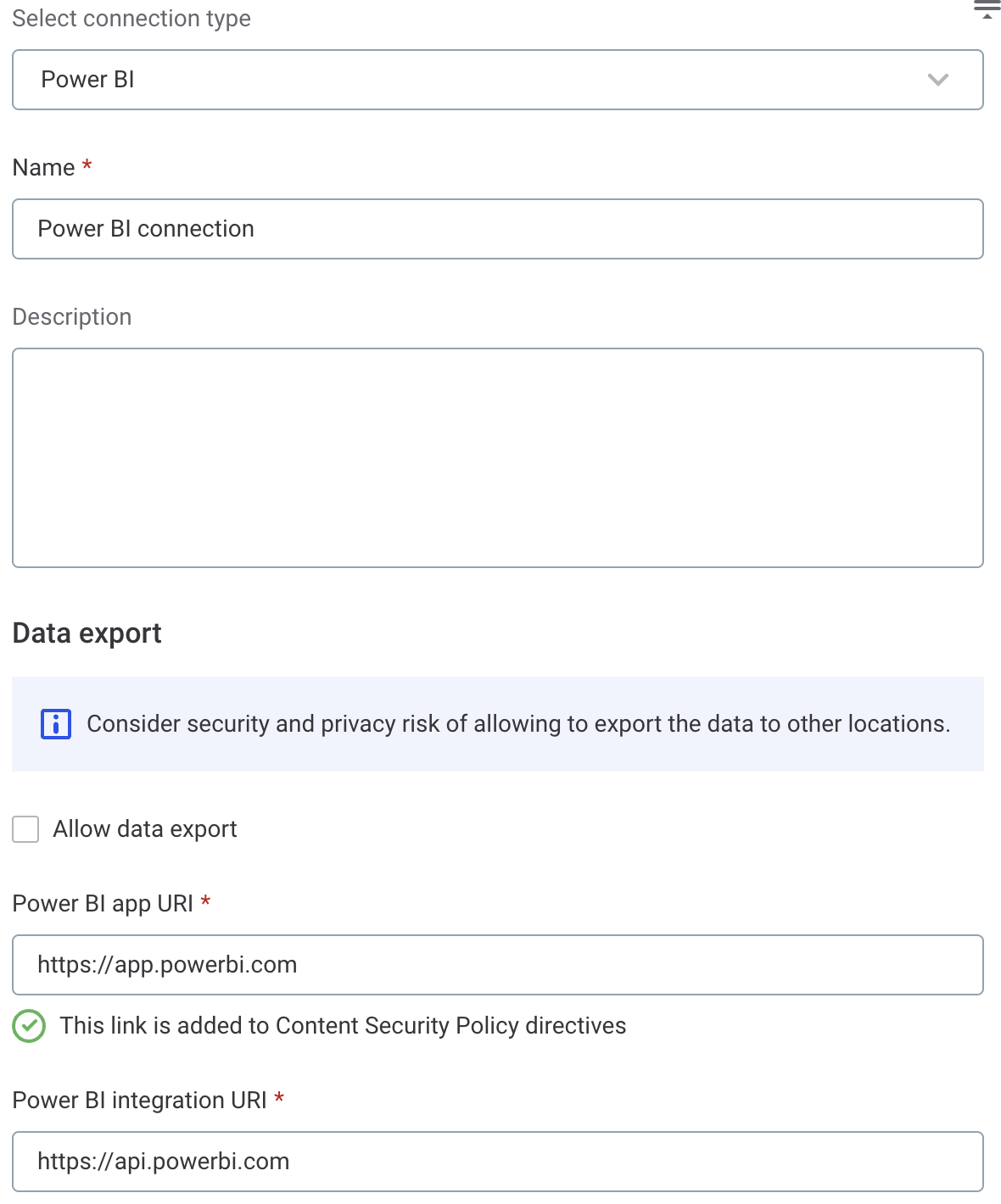Click the 'Name' field label
This screenshot has width=1001, height=1204.
point(44,168)
